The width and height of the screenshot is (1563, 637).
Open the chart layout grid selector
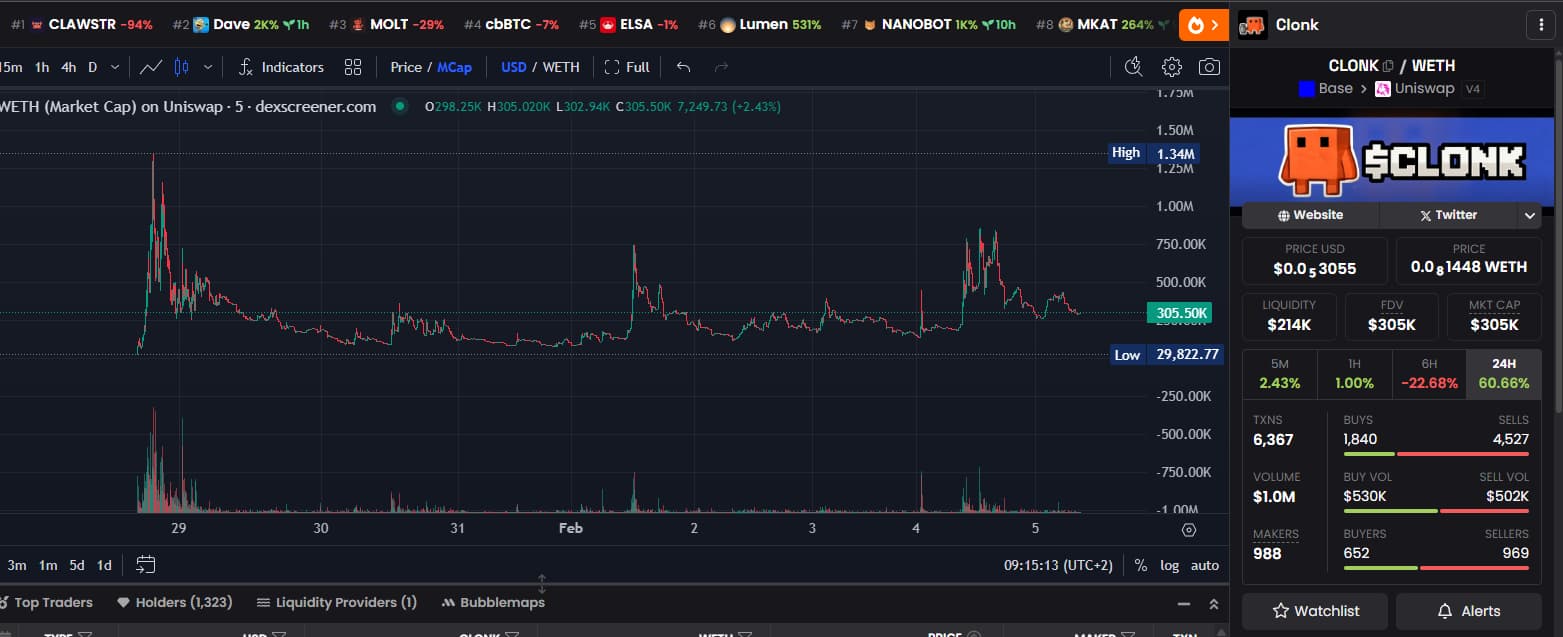(353, 67)
